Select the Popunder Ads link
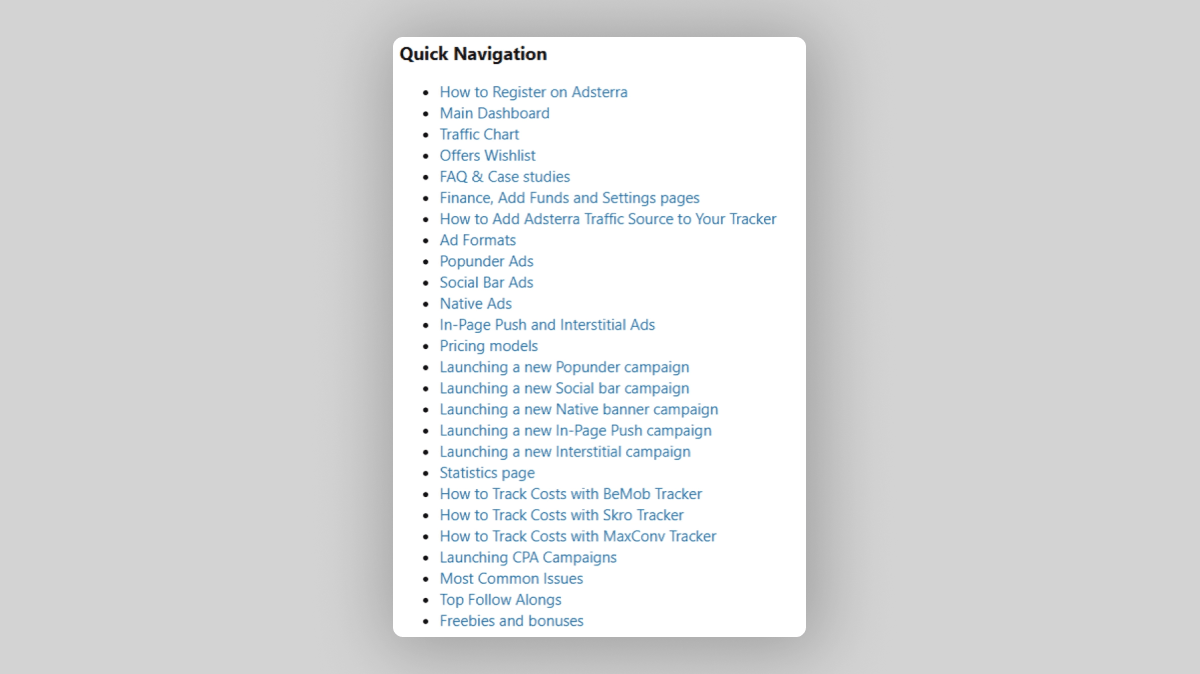The image size is (1200, 674). pyautogui.click(x=486, y=261)
